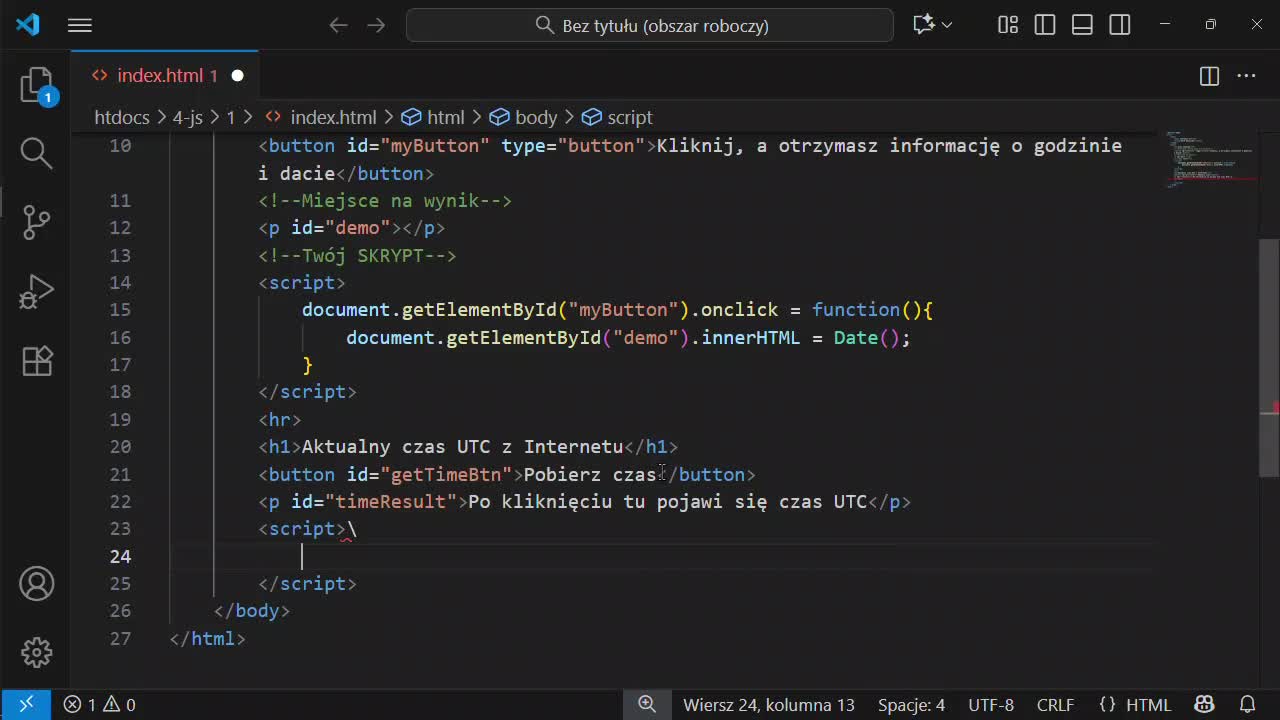
Task: Open the Run and Debug view
Action: click(x=37, y=291)
